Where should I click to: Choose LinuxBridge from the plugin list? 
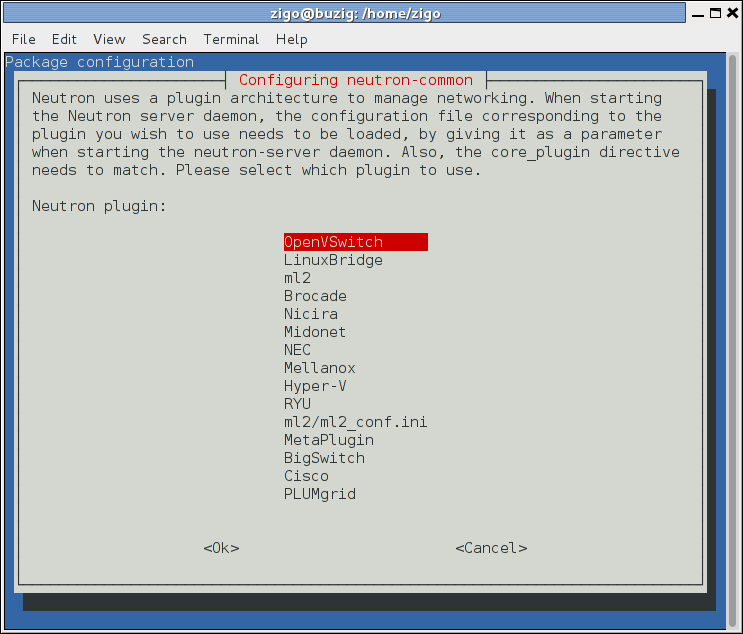pyautogui.click(x=333, y=260)
